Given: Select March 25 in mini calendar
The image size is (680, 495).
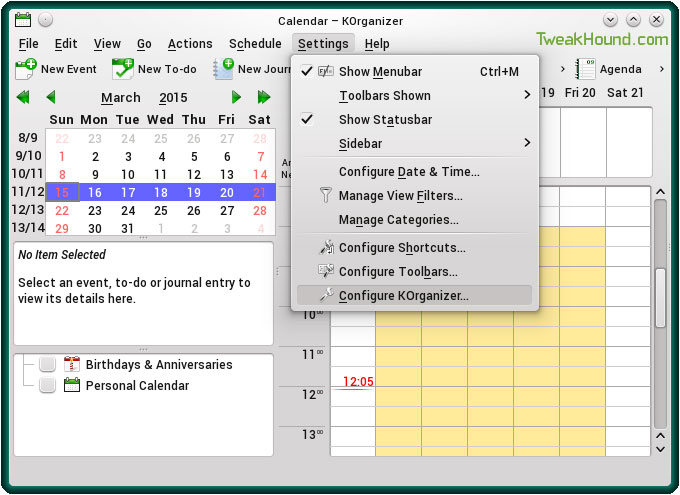Looking at the screenshot, I should pos(160,210).
